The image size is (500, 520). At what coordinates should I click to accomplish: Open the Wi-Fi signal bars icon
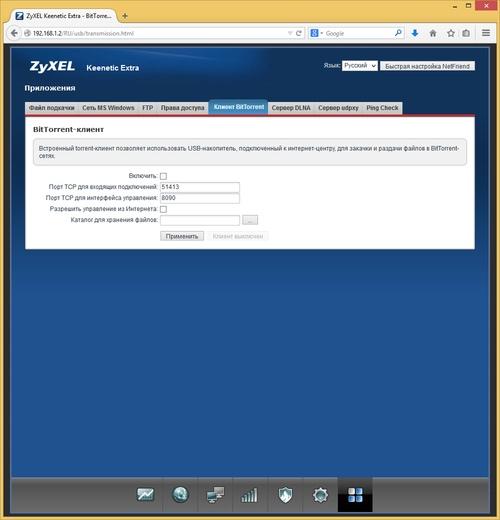(249, 495)
